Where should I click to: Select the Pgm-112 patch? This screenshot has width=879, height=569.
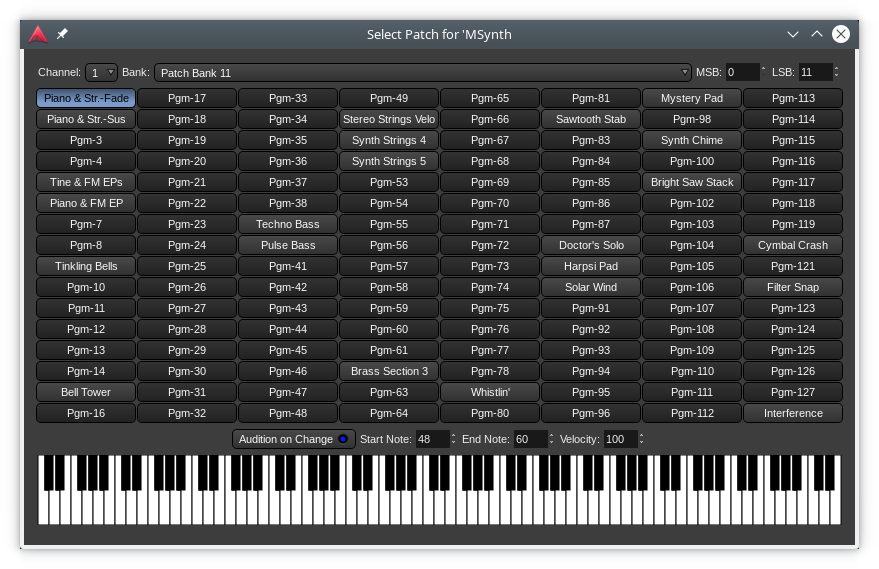pos(692,413)
